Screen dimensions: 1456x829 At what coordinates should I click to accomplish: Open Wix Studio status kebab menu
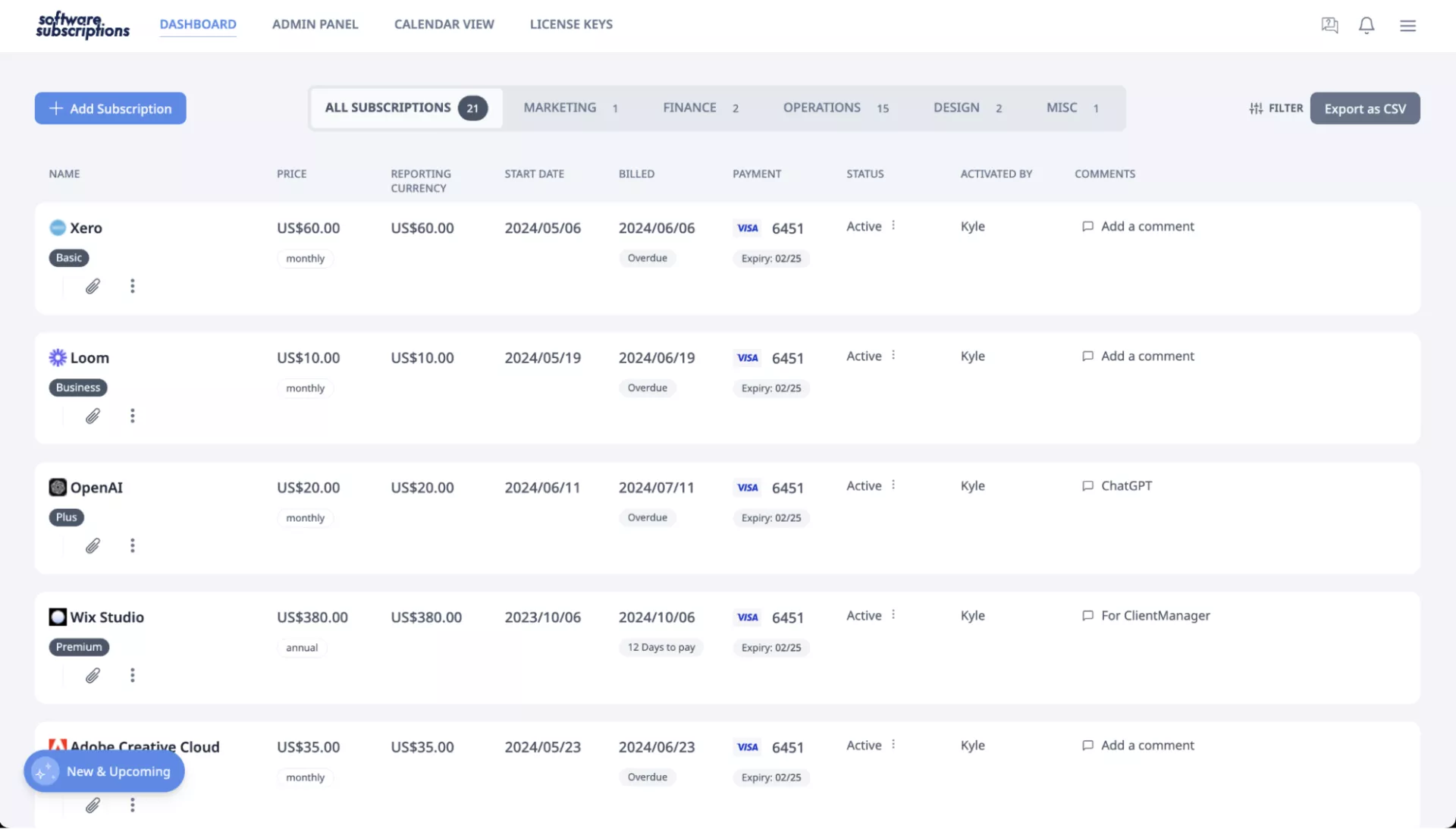(x=893, y=615)
